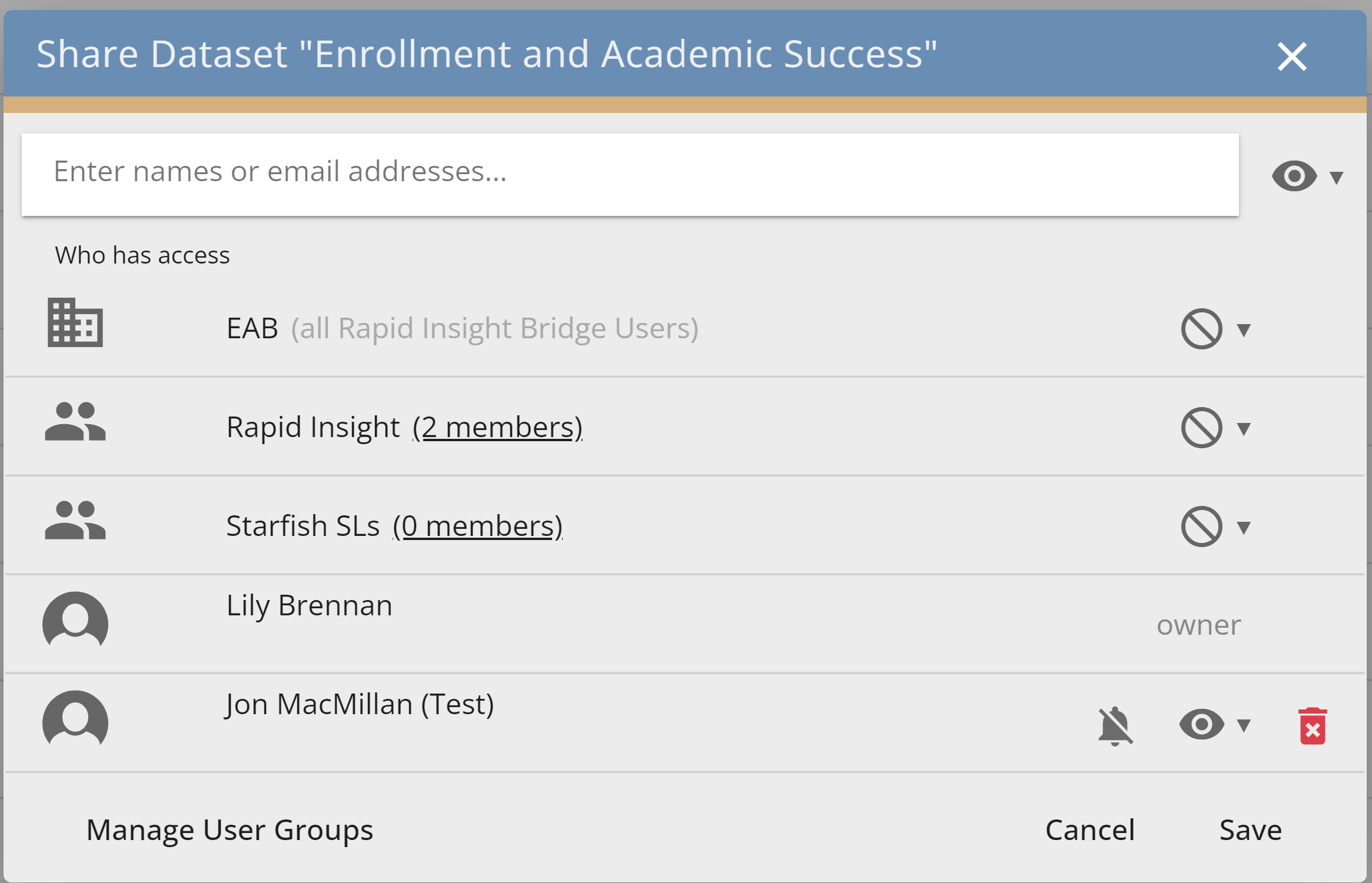Expand permission dropdown arrow for Jon MacMillan

click(x=1244, y=725)
